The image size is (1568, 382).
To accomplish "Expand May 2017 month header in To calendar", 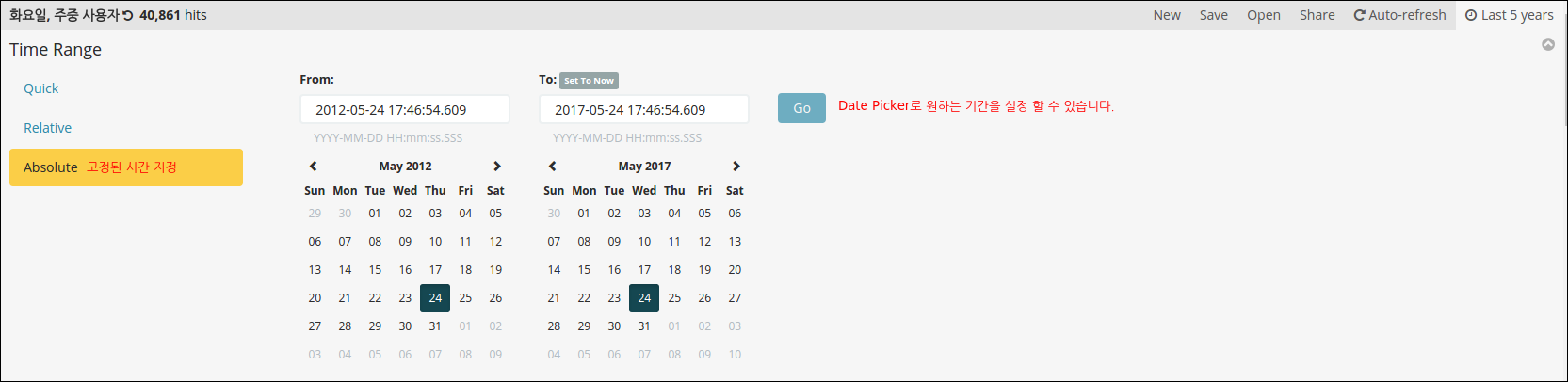I will [x=644, y=166].
